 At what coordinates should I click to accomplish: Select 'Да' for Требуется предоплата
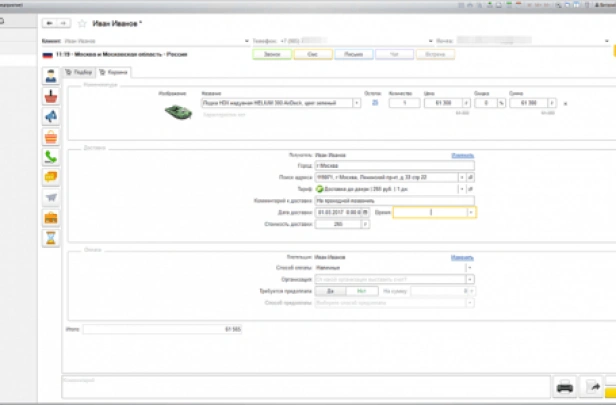(330, 290)
